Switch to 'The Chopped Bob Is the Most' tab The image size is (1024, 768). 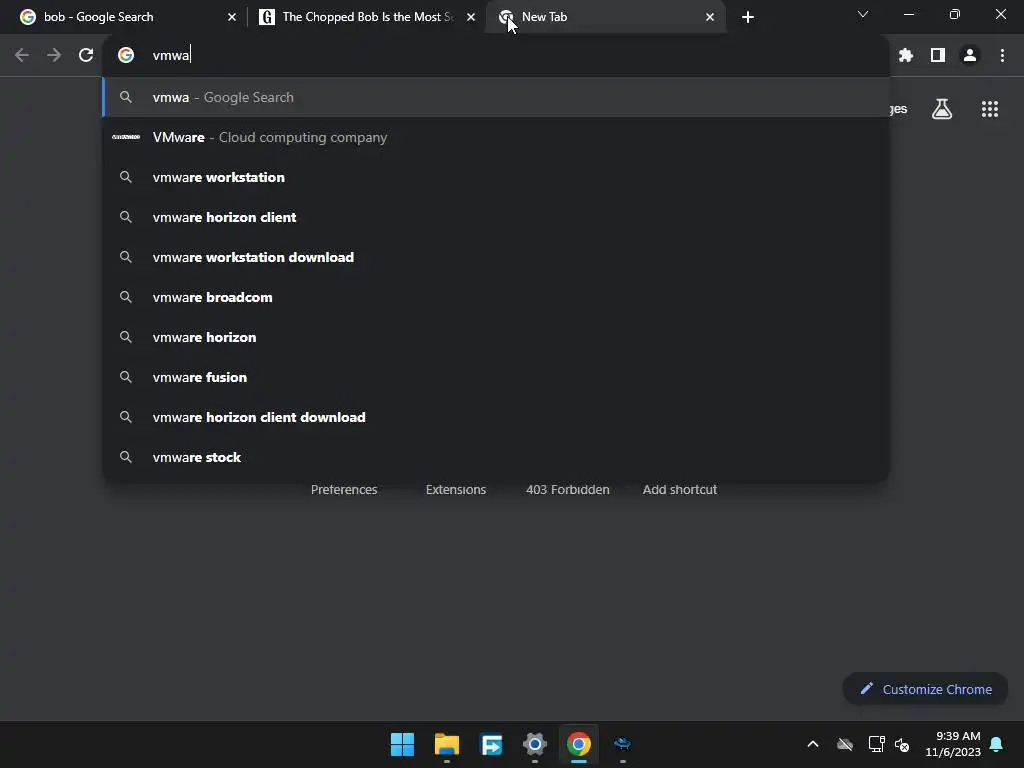tap(368, 17)
